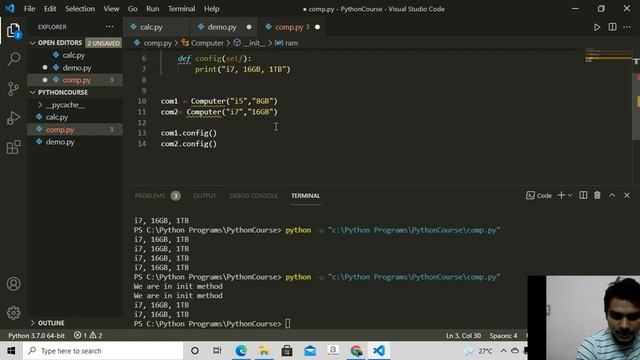Add a new terminal with the plus icon
This screenshot has height=360, width=640.
click(561, 196)
